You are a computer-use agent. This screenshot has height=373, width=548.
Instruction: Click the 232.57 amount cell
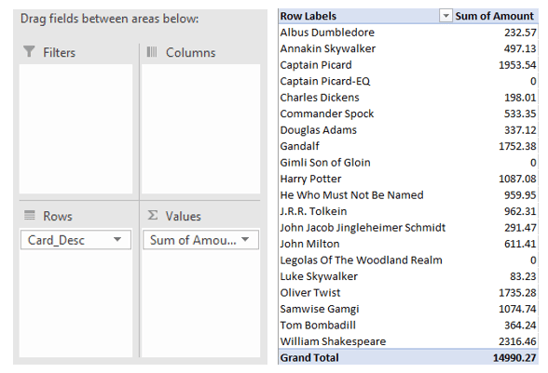[520, 32]
